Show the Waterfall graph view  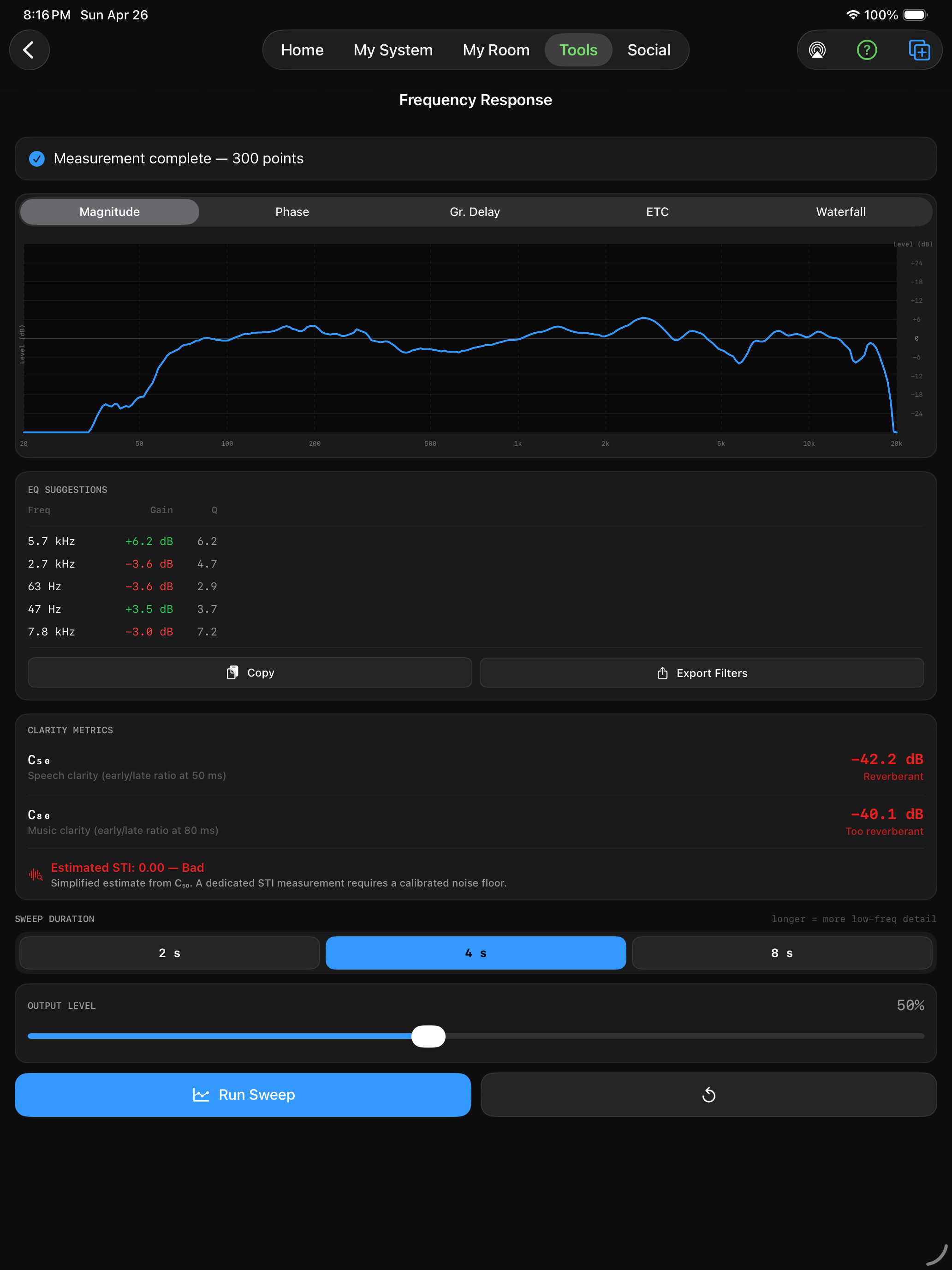(x=840, y=212)
